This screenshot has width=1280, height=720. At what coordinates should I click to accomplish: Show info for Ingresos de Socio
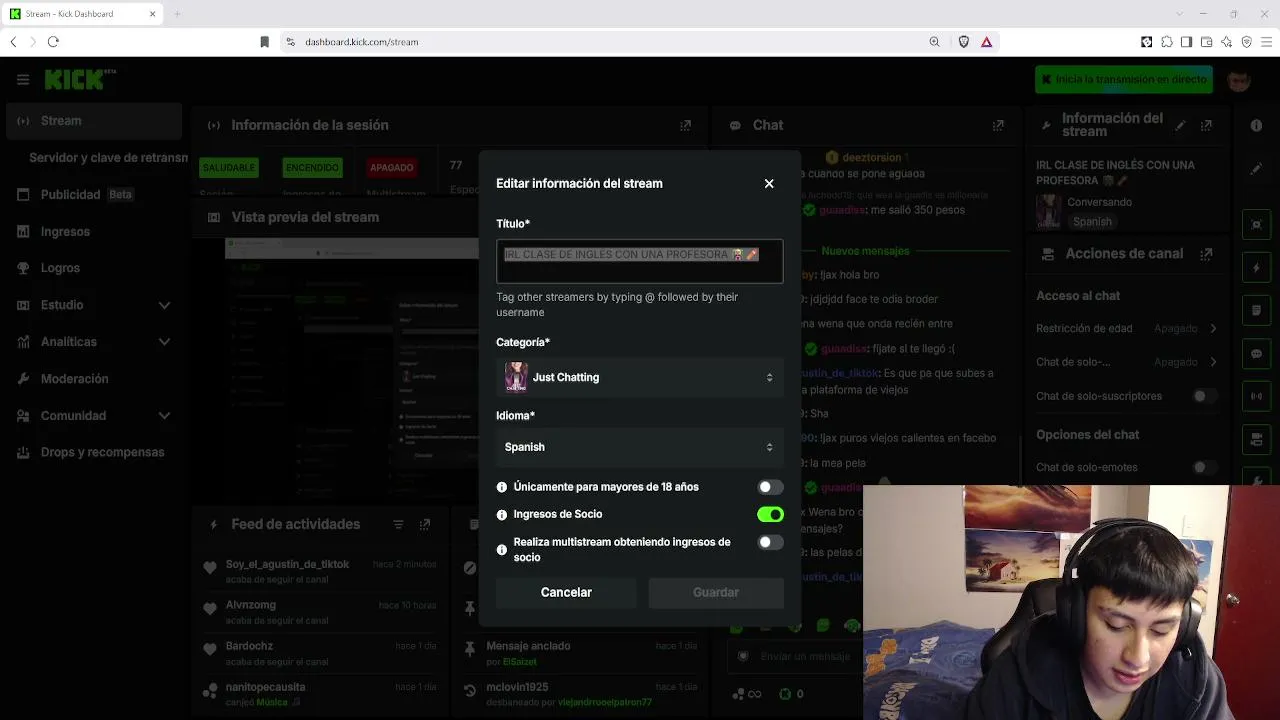pos(502,515)
